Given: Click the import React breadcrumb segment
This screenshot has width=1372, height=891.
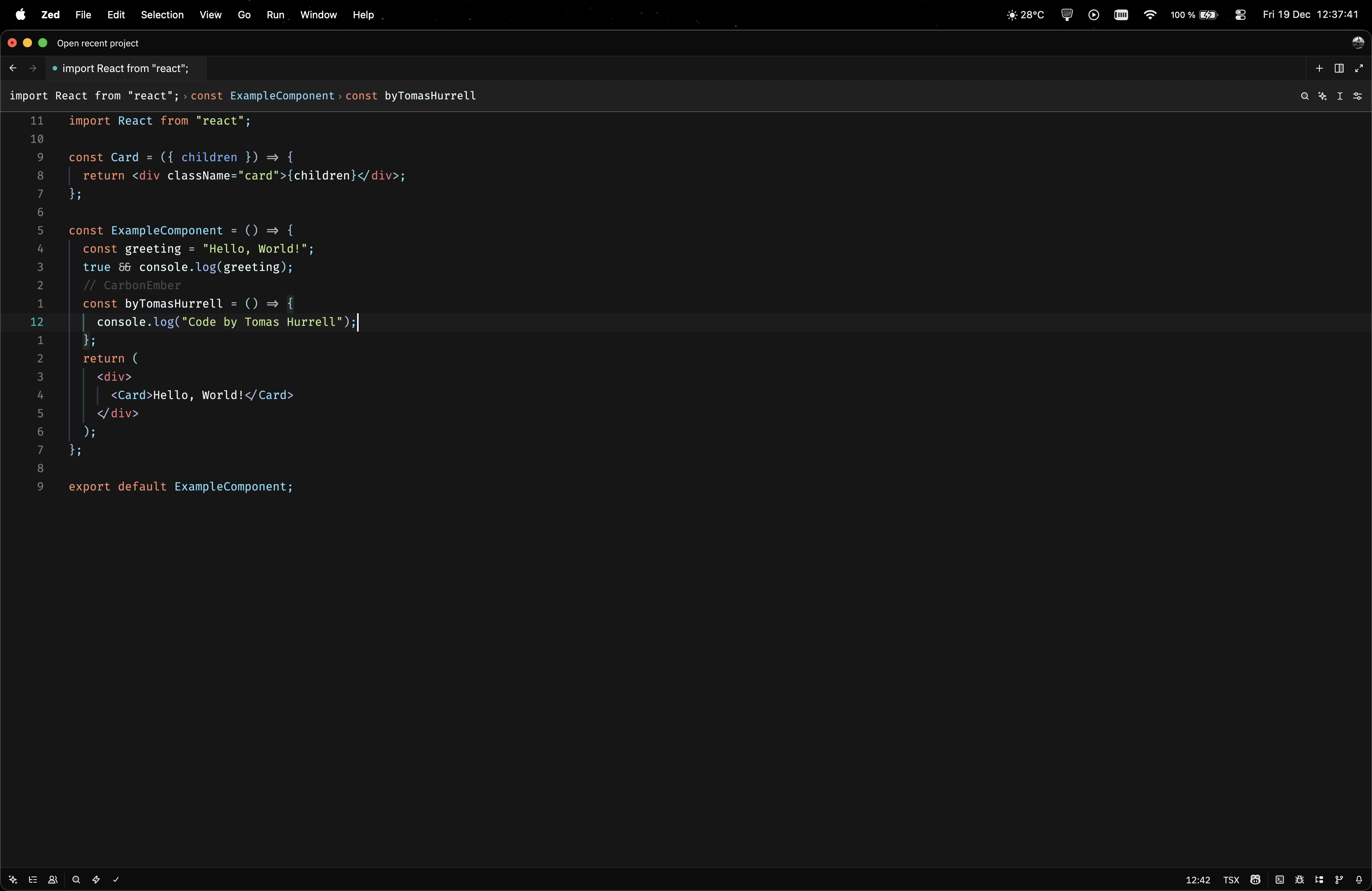Looking at the screenshot, I should 95,96.
